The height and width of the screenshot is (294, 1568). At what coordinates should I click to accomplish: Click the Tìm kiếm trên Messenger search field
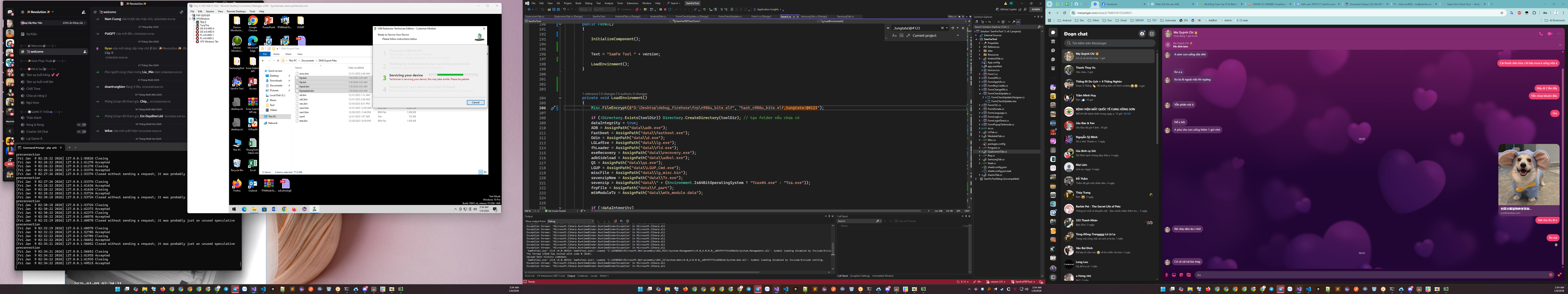(x=1110, y=43)
